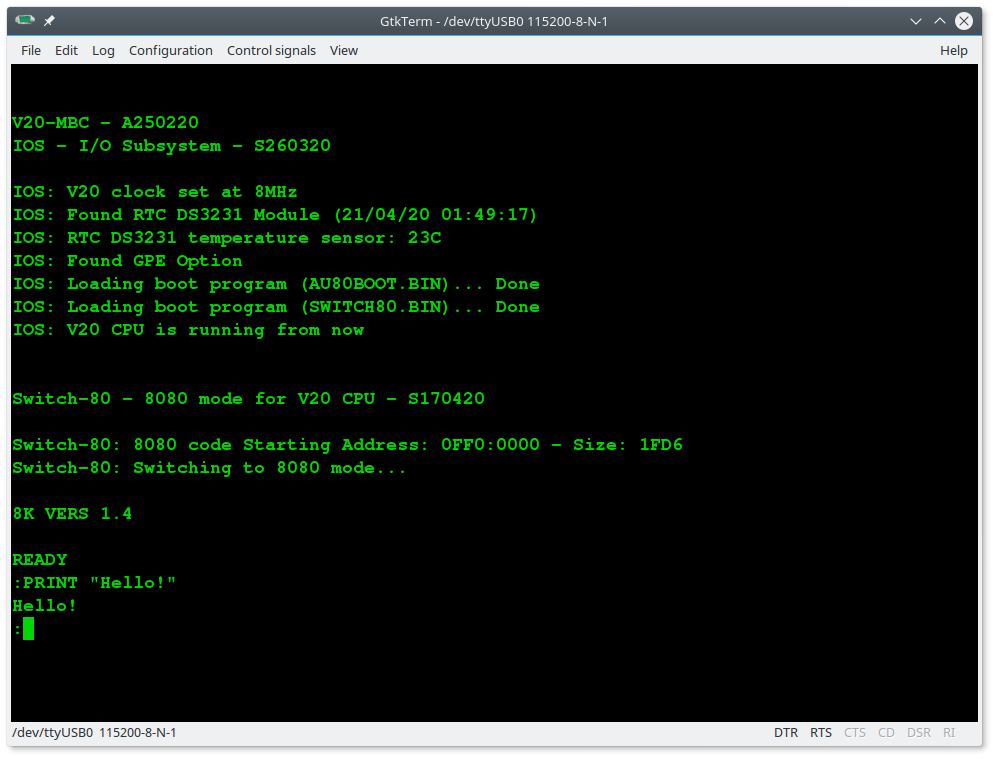The width and height of the screenshot is (995, 759).
Task: Click the 'Switching to 8080 mode...' line
Action: (209, 468)
